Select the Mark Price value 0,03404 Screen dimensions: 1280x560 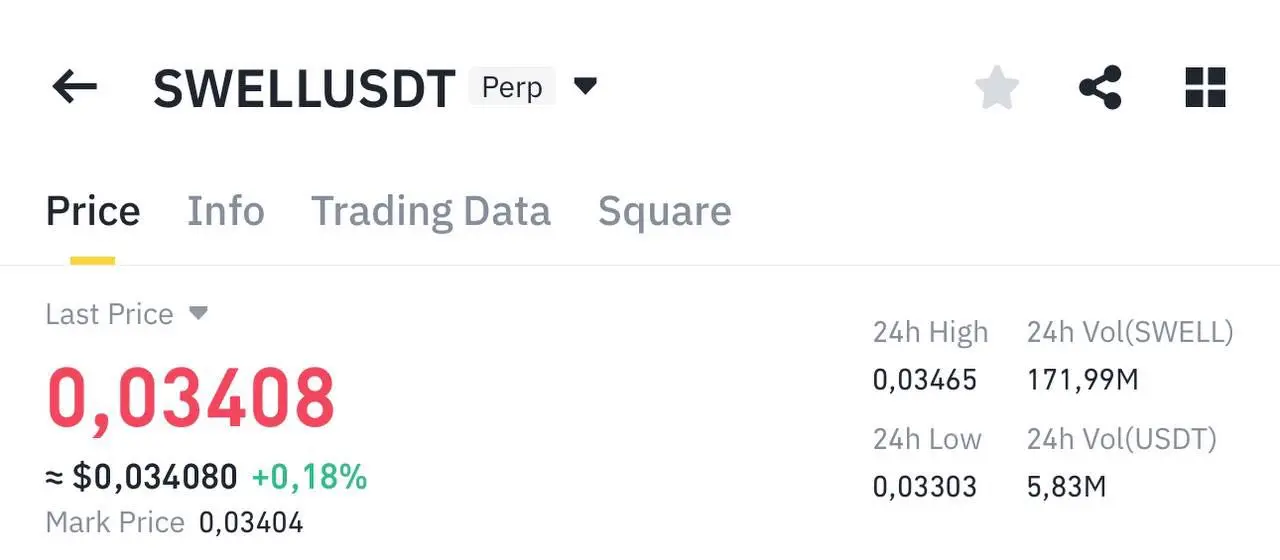coord(251,522)
